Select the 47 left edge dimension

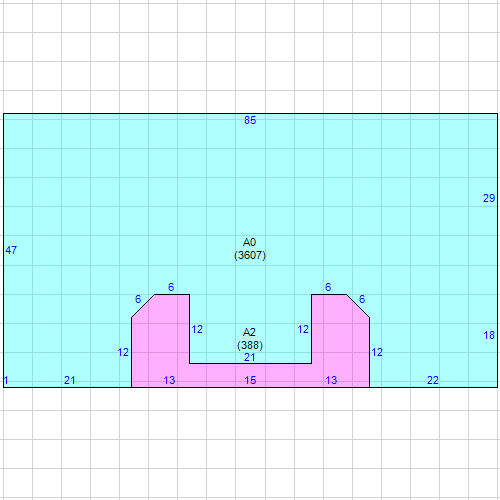[11, 250]
